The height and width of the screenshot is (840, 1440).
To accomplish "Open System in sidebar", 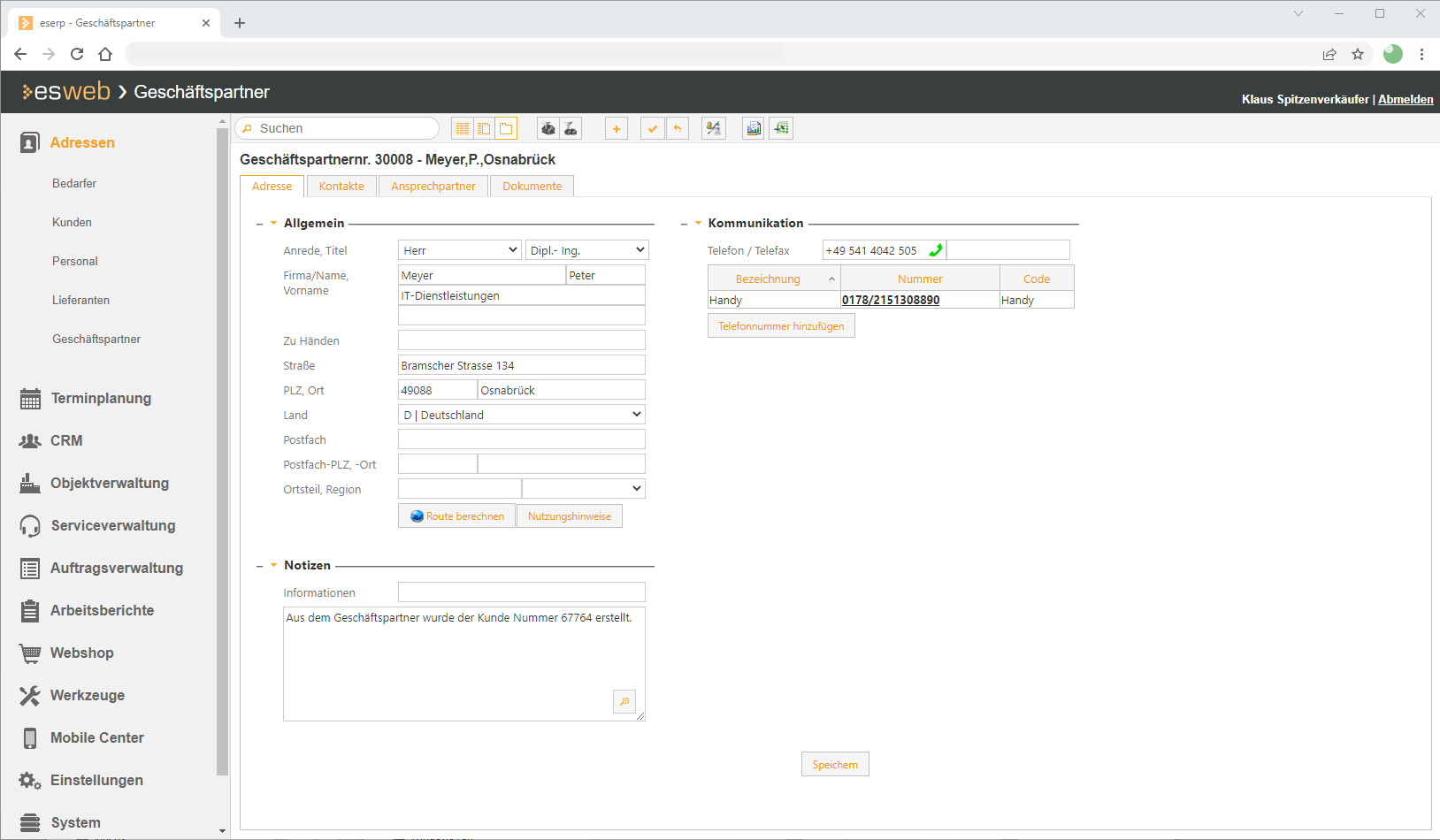I will click(75, 822).
